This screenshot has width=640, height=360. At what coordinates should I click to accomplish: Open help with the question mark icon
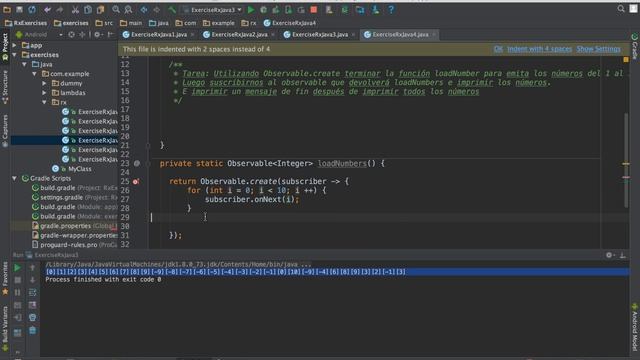[x=391, y=9]
